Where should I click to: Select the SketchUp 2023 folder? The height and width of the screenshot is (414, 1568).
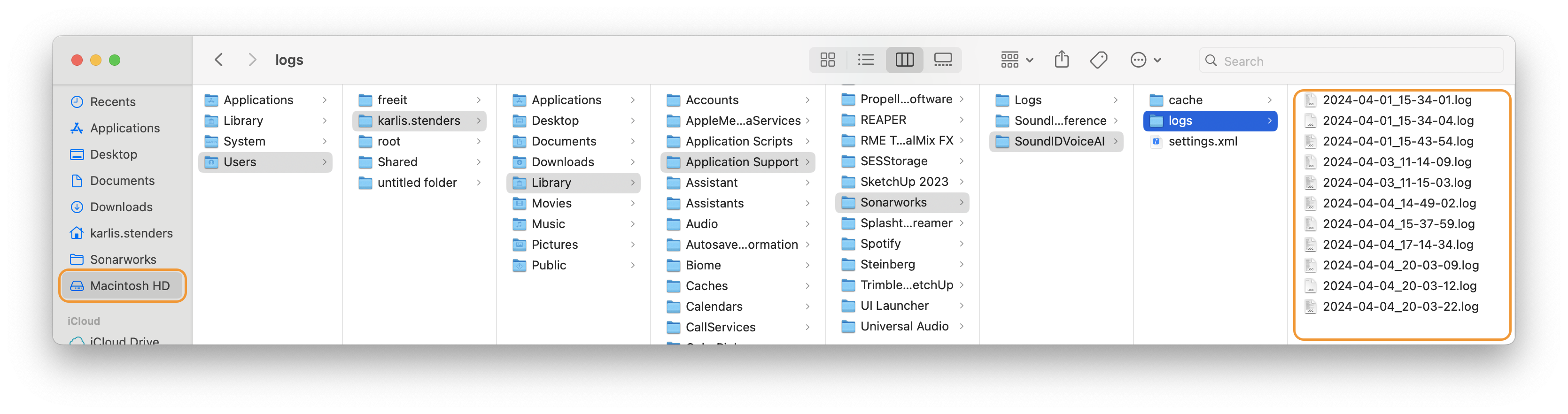[902, 182]
